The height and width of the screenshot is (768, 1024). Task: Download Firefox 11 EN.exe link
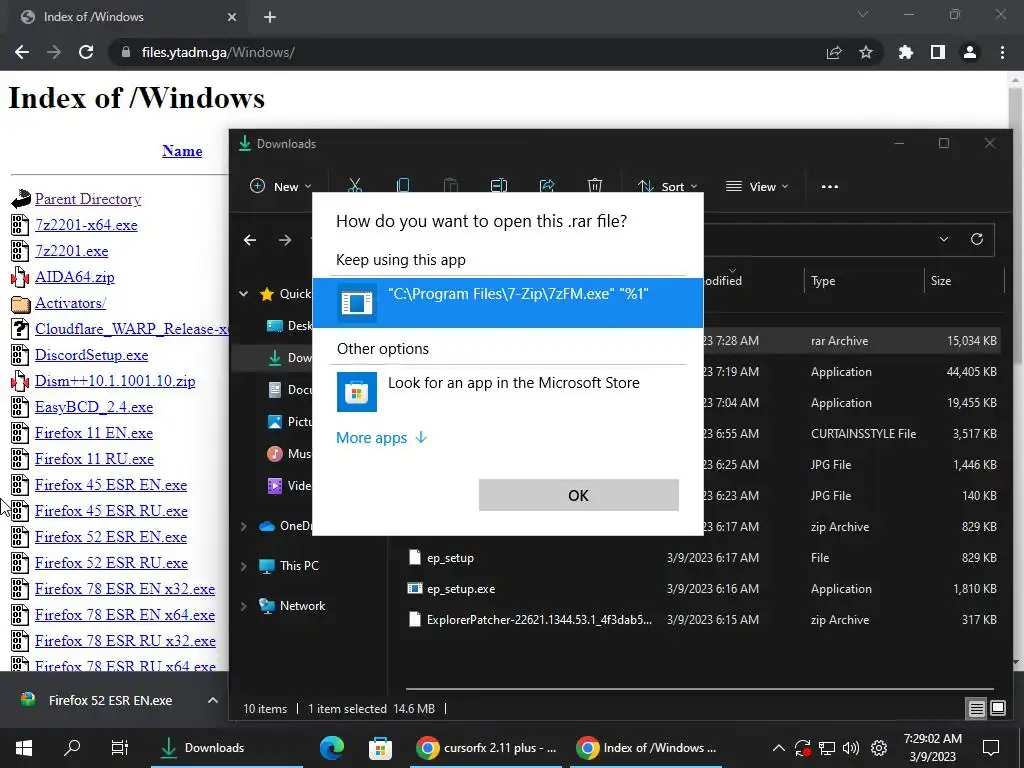click(94, 433)
